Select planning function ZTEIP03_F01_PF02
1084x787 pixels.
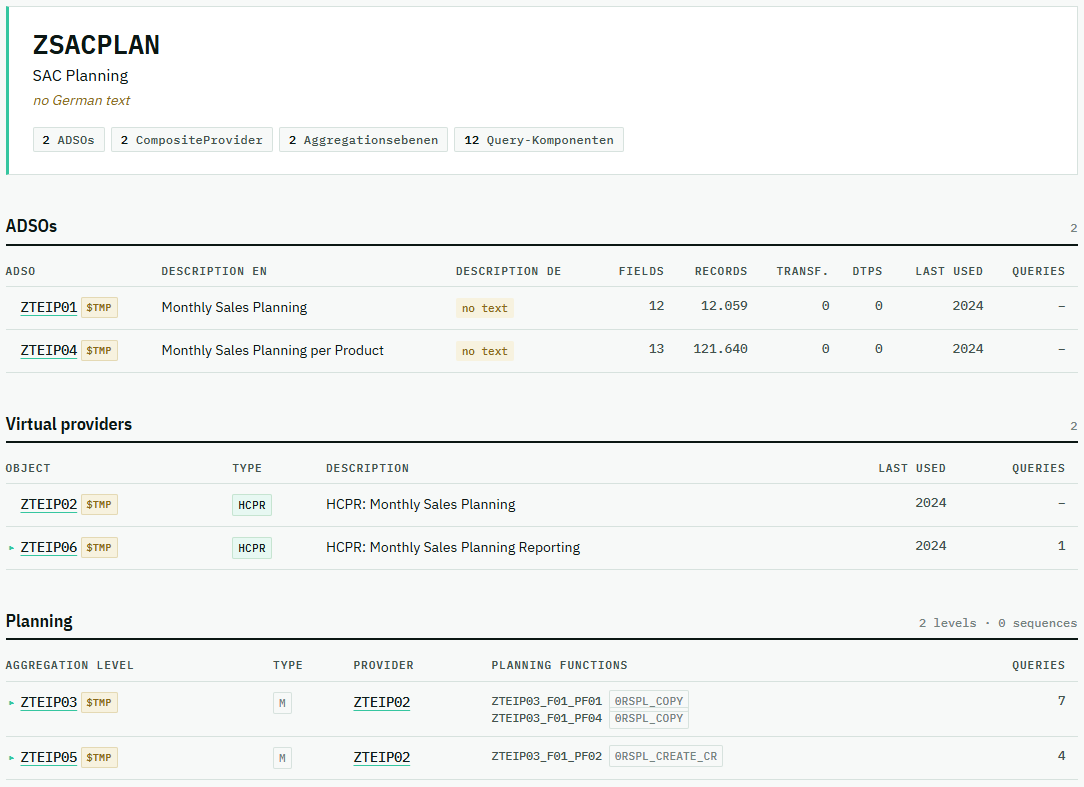547,757
